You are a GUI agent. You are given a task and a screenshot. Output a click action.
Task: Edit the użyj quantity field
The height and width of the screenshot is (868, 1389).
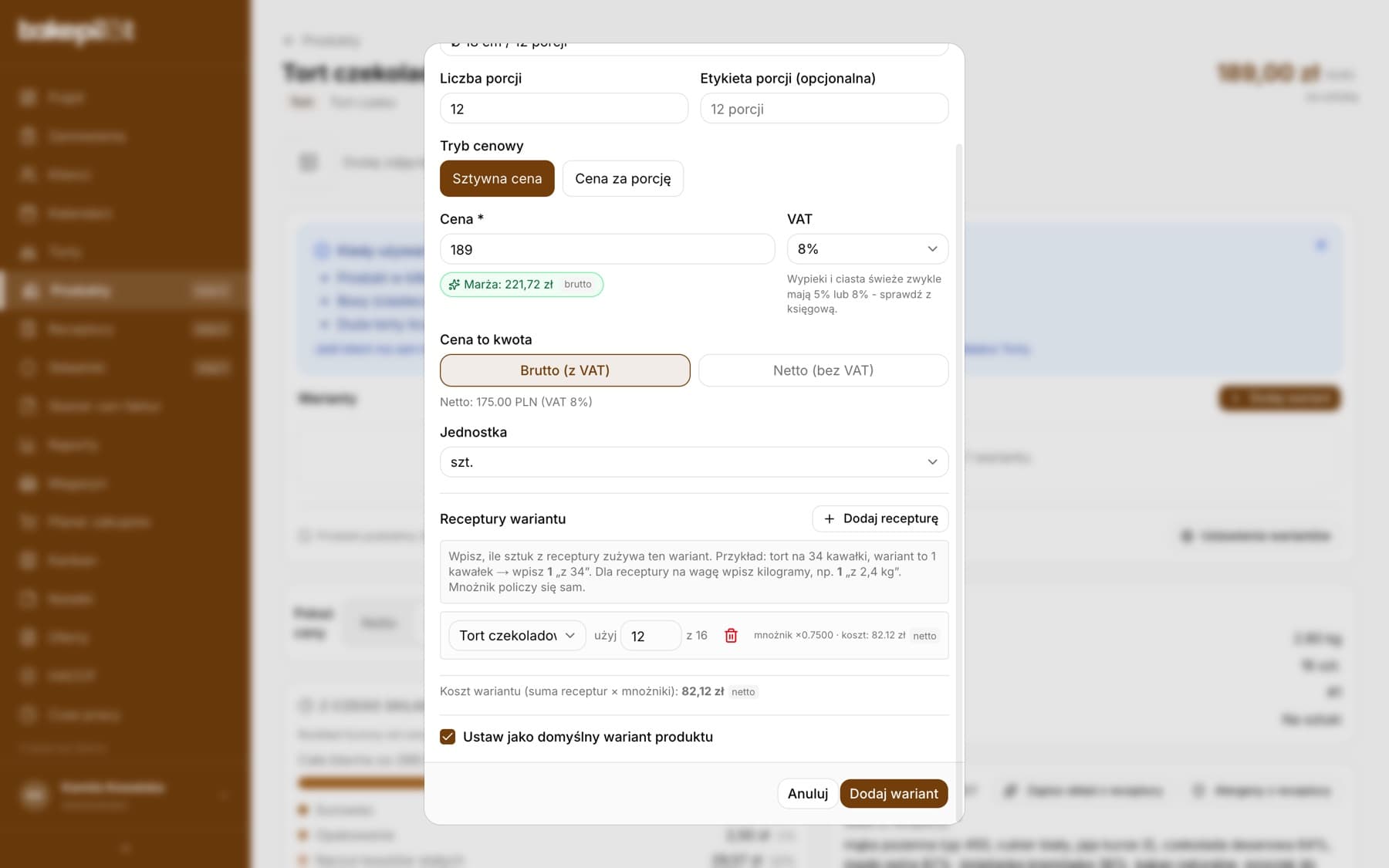click(651, 636)
